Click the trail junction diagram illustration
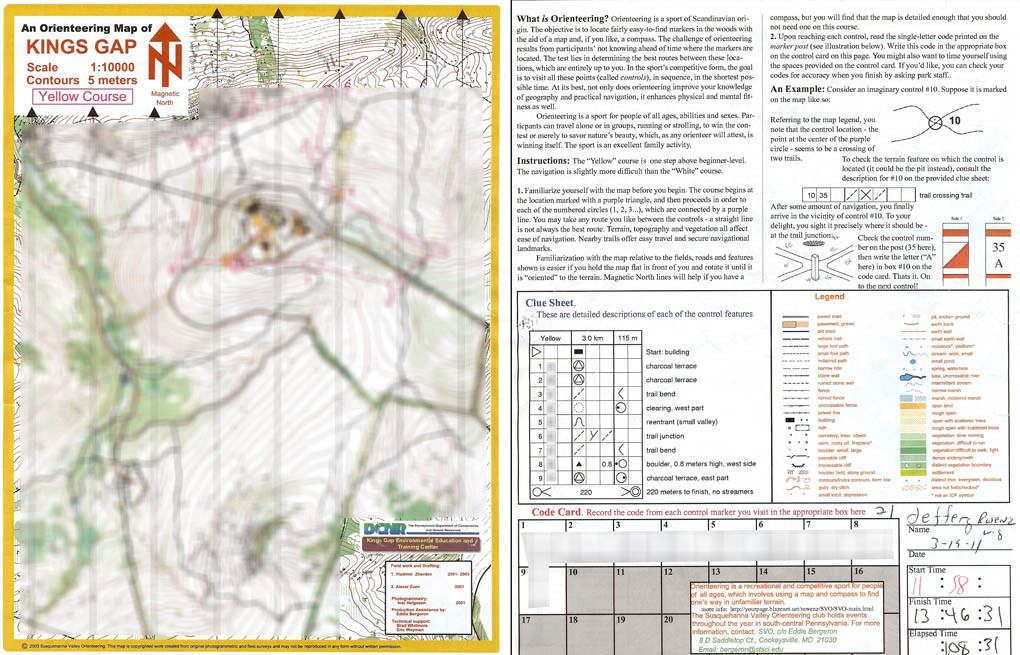The width and height of the screenshot is (1020, 655). point(811,257)
